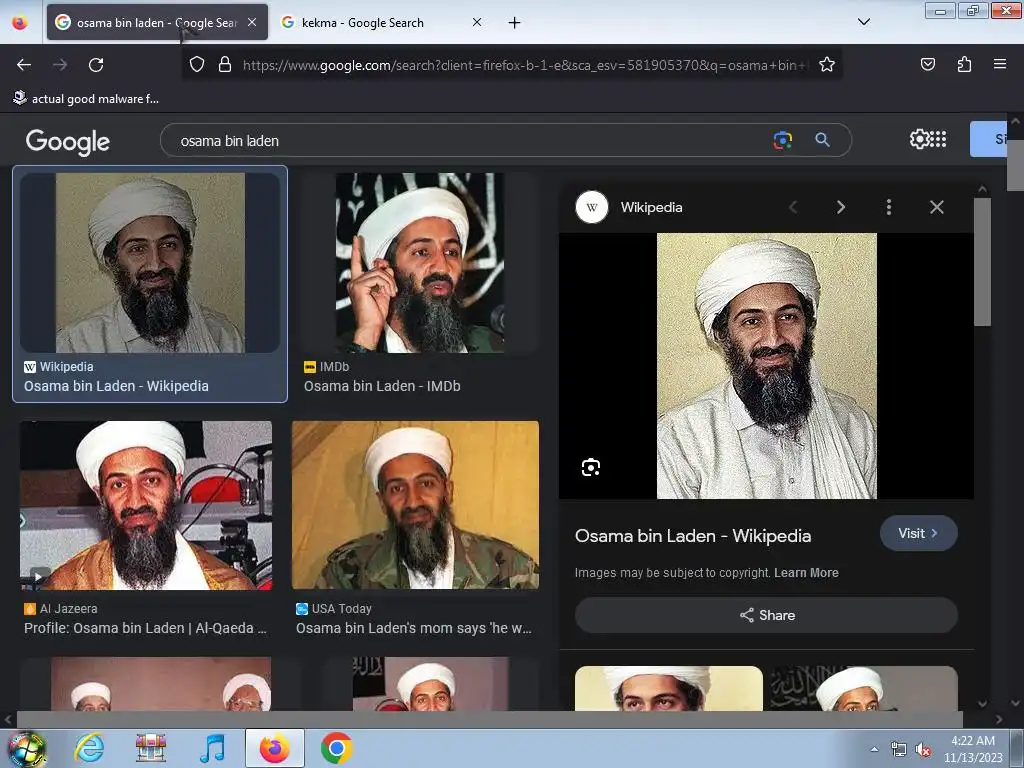
Task: Save page to Pocket
Action: [927, 64]
